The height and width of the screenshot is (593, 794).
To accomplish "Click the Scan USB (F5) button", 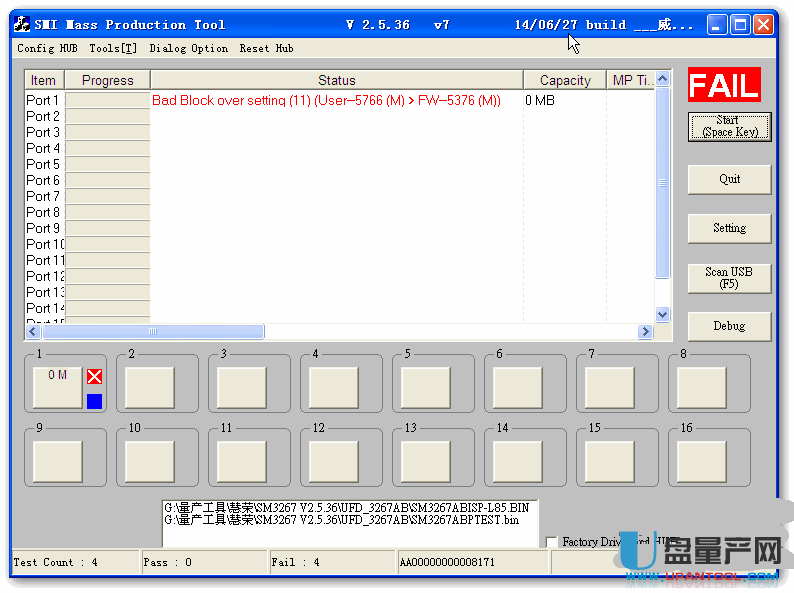I will [x=729, y=277].
